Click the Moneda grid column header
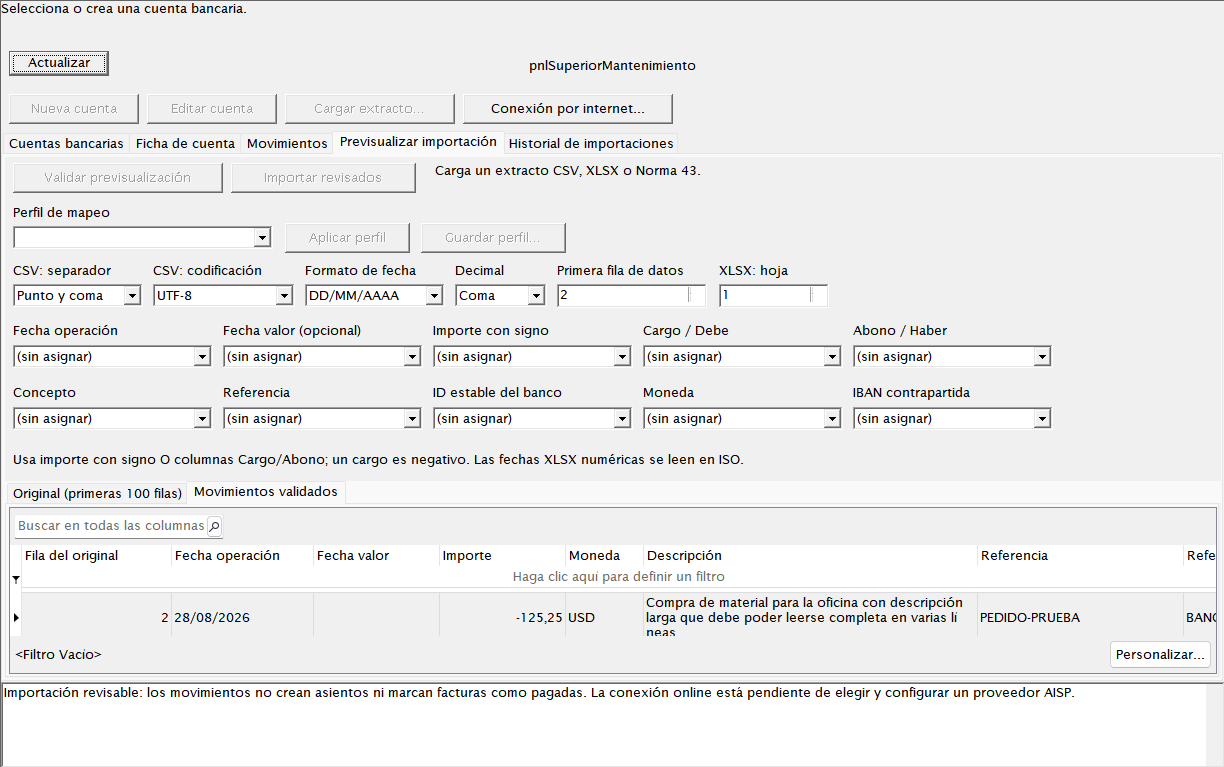Screen dimensions: 1224x767 click(604, 556)
